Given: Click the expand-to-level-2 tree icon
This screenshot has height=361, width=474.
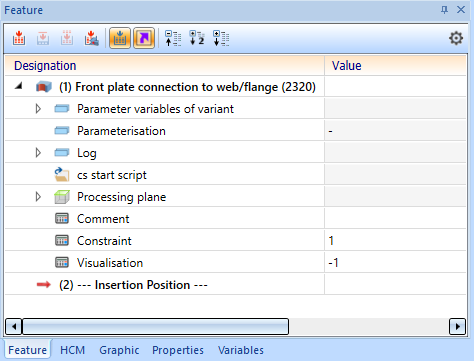Looking at the screenshot, I should pyautogui.click(x=197, y=38).
